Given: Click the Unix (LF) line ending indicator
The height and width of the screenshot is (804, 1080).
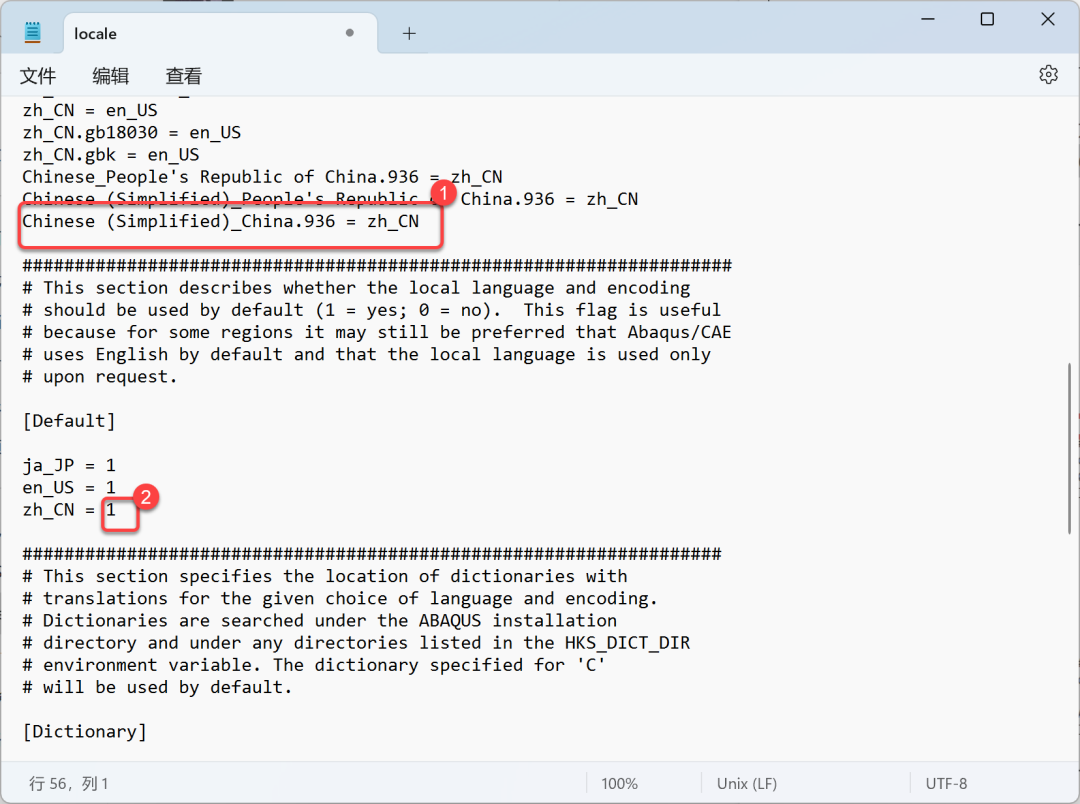Looking at the screenshot, I should [x=747, y=783].
